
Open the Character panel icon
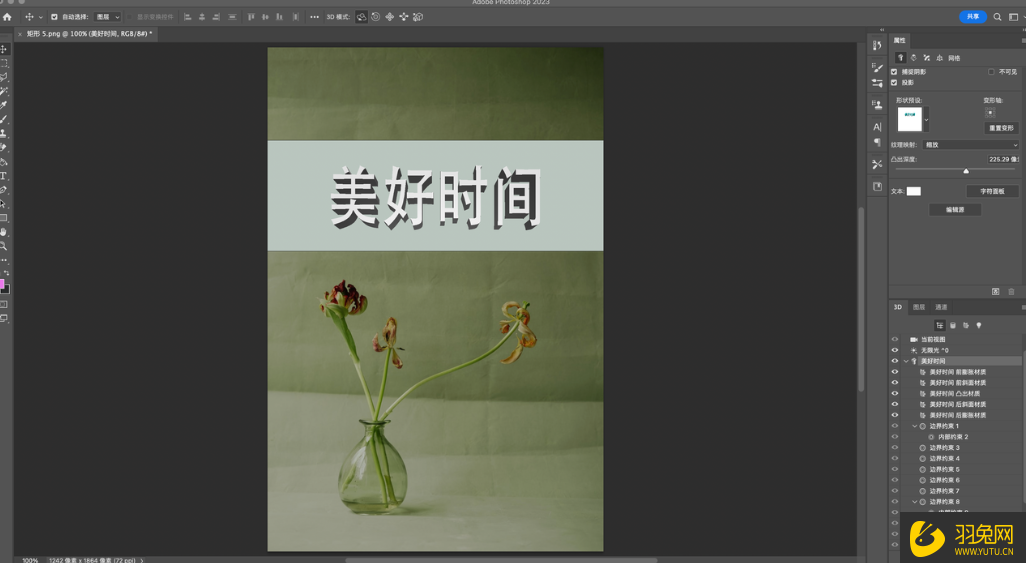click(x=877, y=127)
